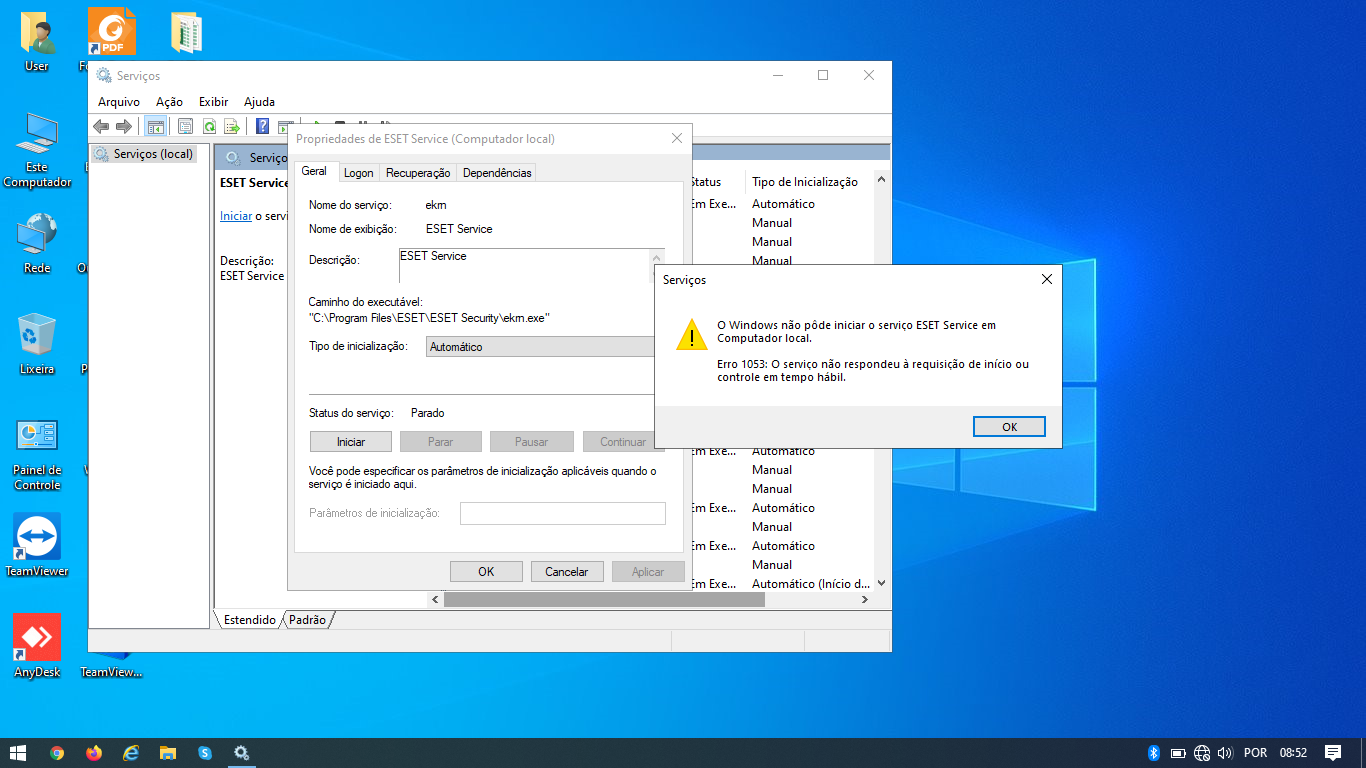Viewport: 1366px width, 768px height.
Task: Open the Painel de Controle desktop icon
Action: pyautogui.click(x=37, y=454)
